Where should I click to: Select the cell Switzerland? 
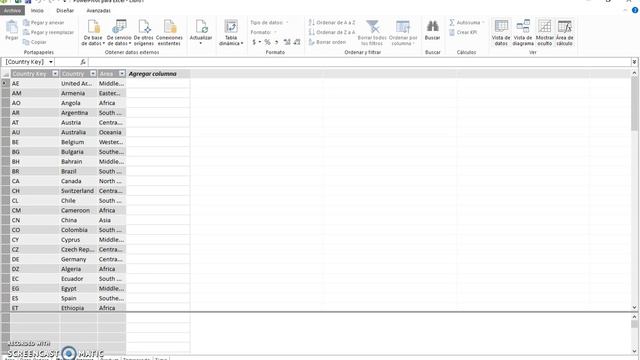tap(78, 191)
